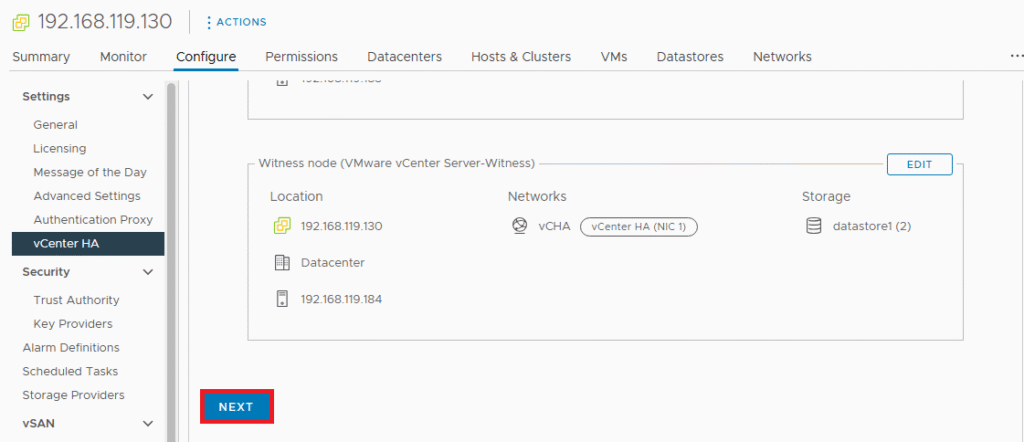
Task: Click the vCenter HA (NIC 1) label badge
Action: tap(639, 227)
